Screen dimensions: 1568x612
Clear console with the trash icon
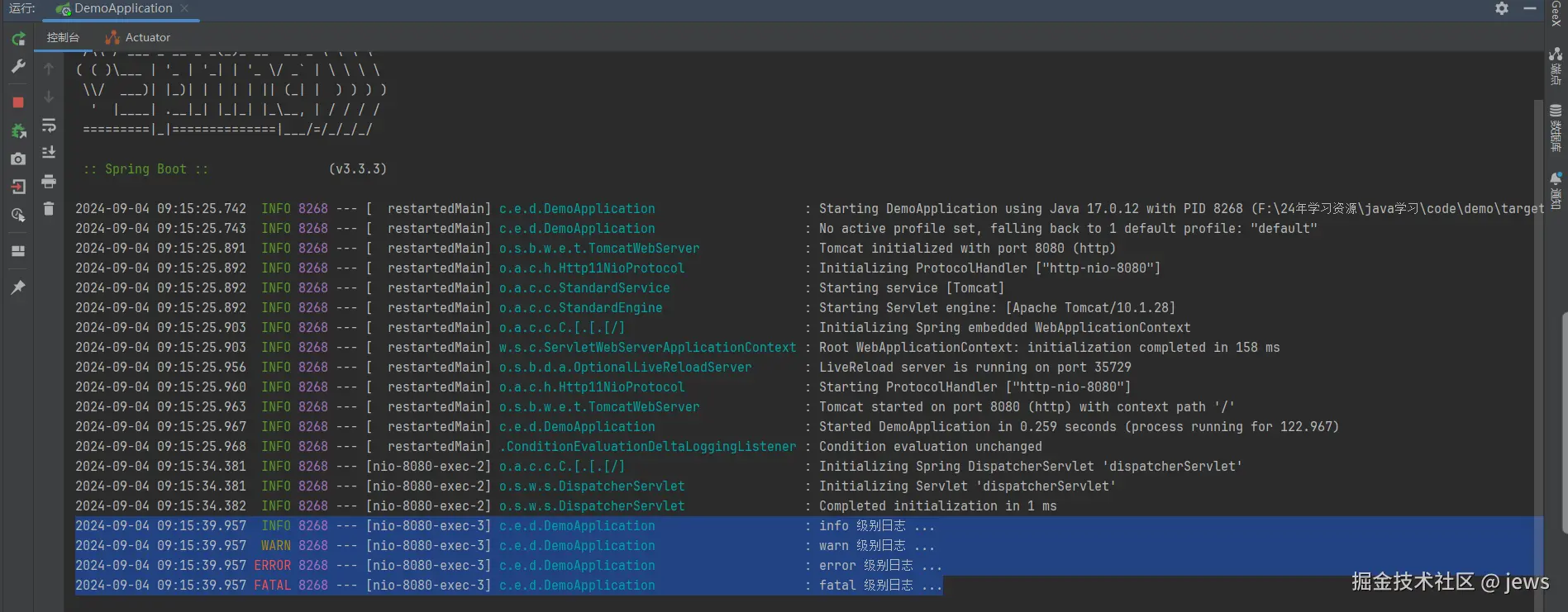click(49, 209)
